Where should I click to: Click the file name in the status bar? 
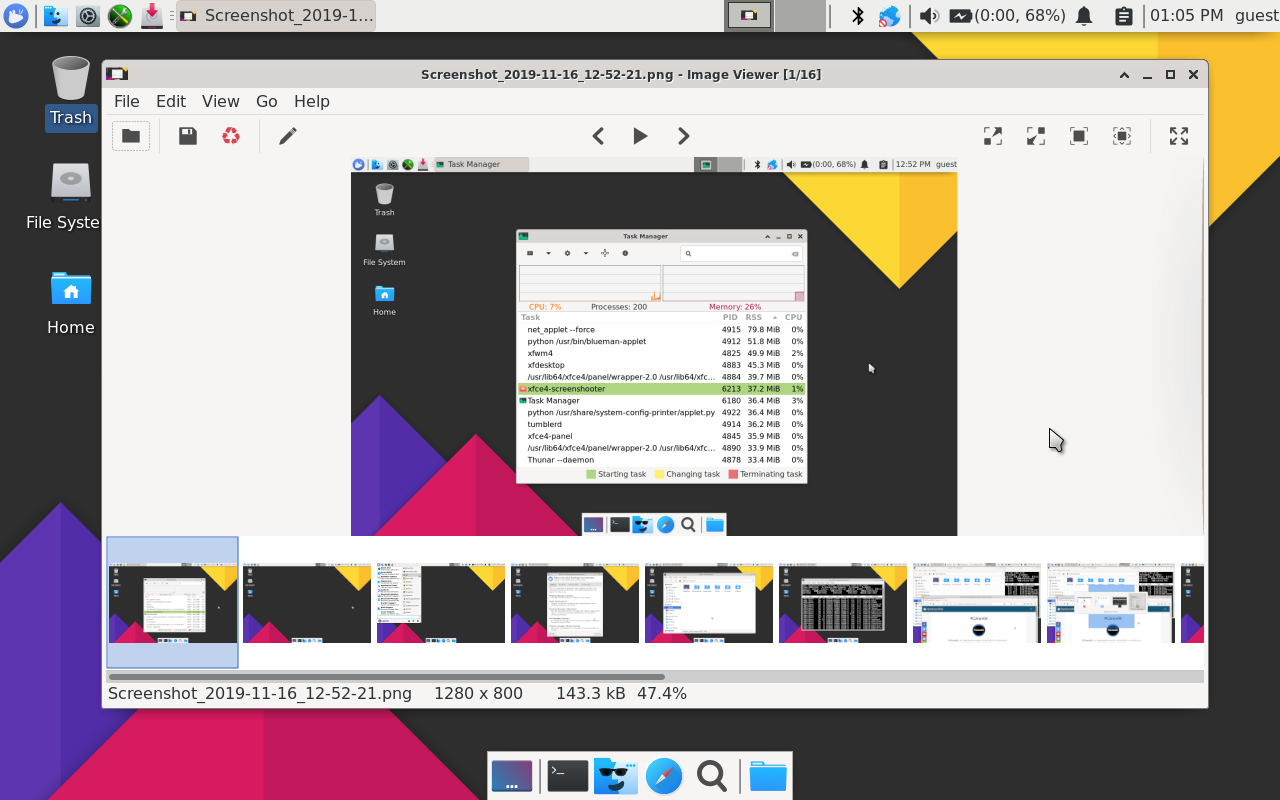[260, 693]
